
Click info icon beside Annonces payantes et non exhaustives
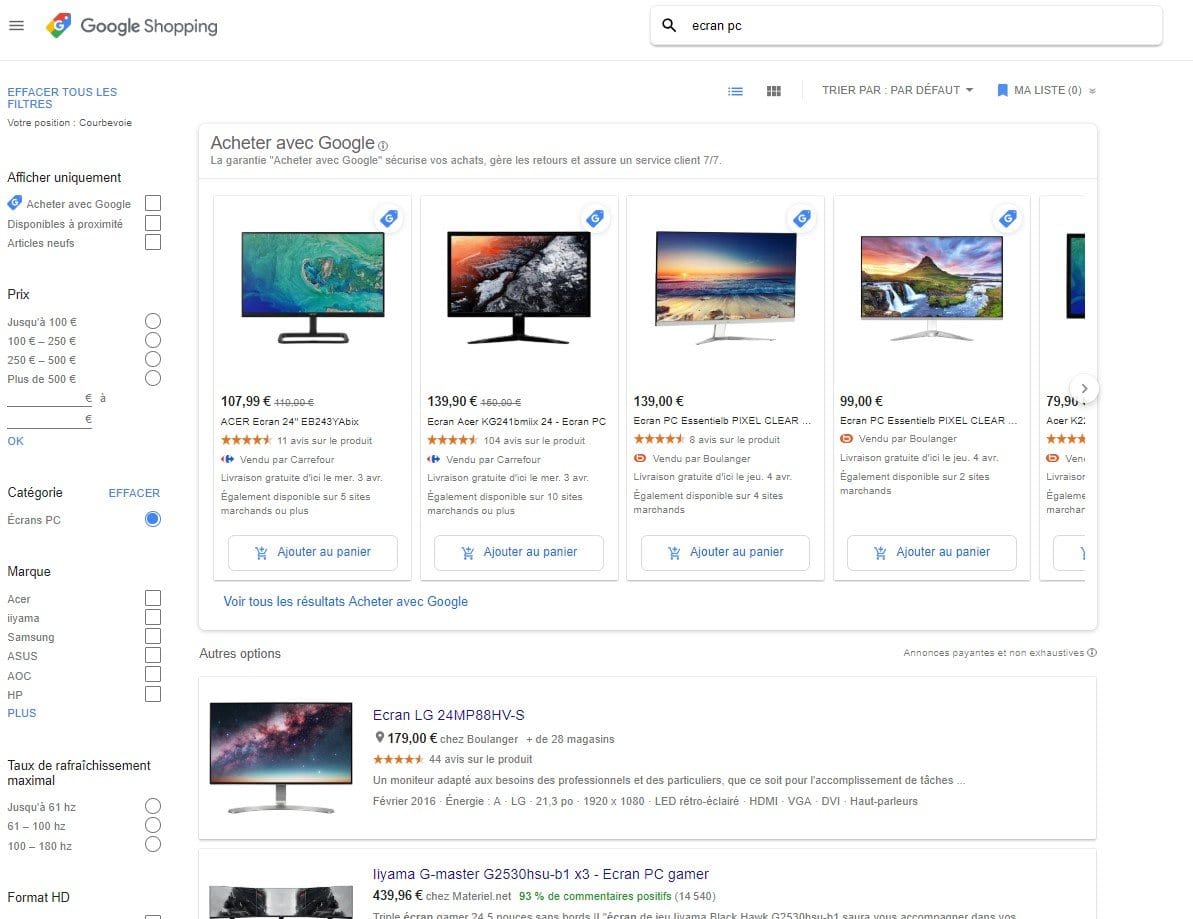[1092, 653]
